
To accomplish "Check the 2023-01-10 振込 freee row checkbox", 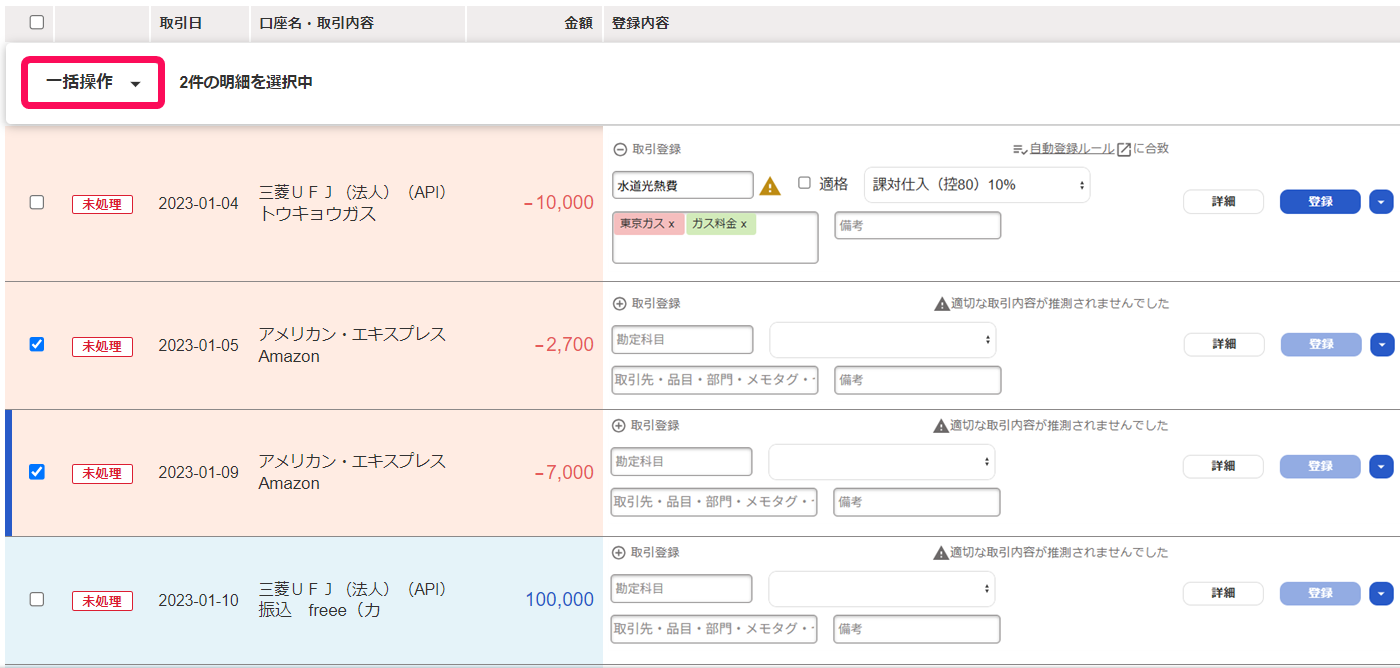I will pyautogui.click(x=37, y=599).
